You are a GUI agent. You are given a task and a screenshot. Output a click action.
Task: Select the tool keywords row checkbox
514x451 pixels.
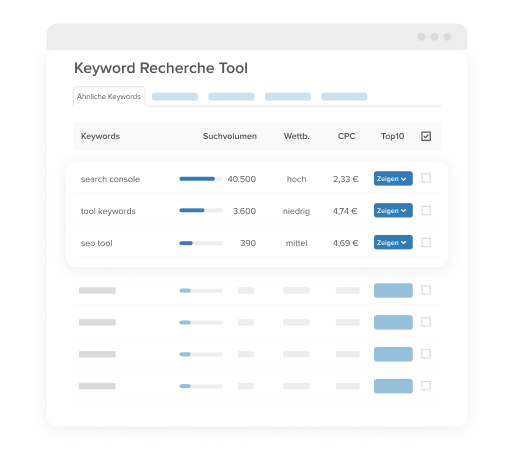click(x=426, y=210)
